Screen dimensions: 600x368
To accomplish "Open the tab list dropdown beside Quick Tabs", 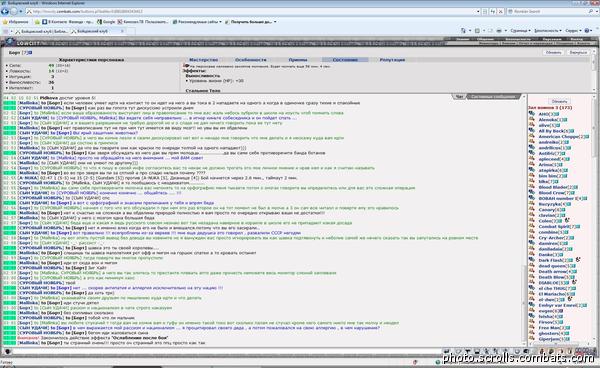I will point(11,31).
